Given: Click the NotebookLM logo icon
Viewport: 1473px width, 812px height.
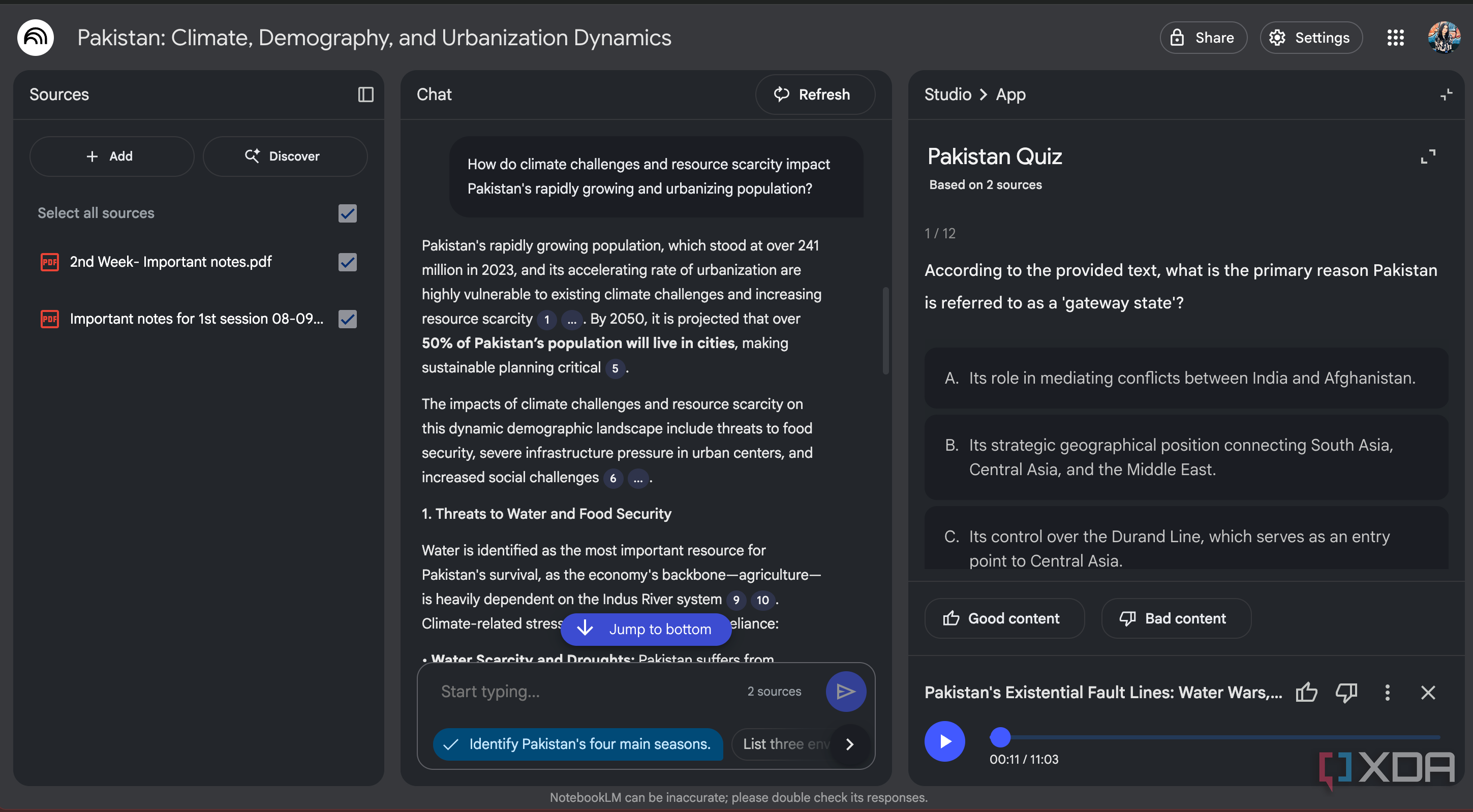Looking at the screenshot, I should (36, 38).
